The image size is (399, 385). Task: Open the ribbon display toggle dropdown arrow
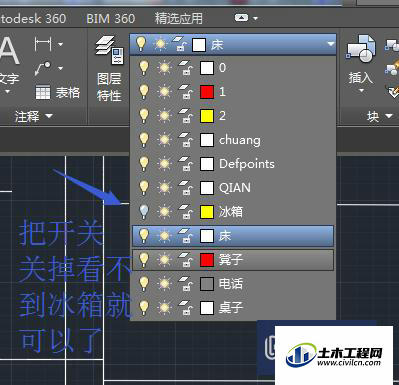point(256,18)
